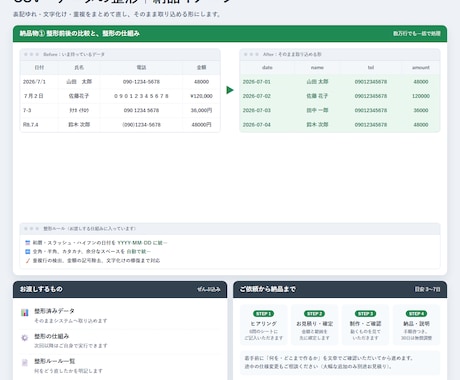Click the 整形の仕組み item title
The image size is (460, 380).
tap(52, 336)
